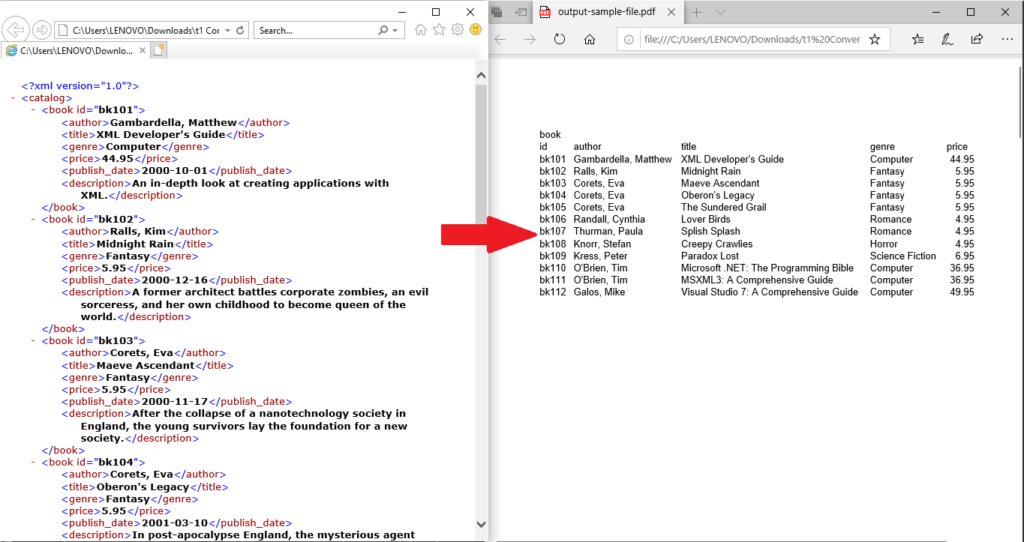The width and height of the screenshot is (1024, 542).
Task: Open Edge more options ellipsis menu
Action: [1005, 40]
